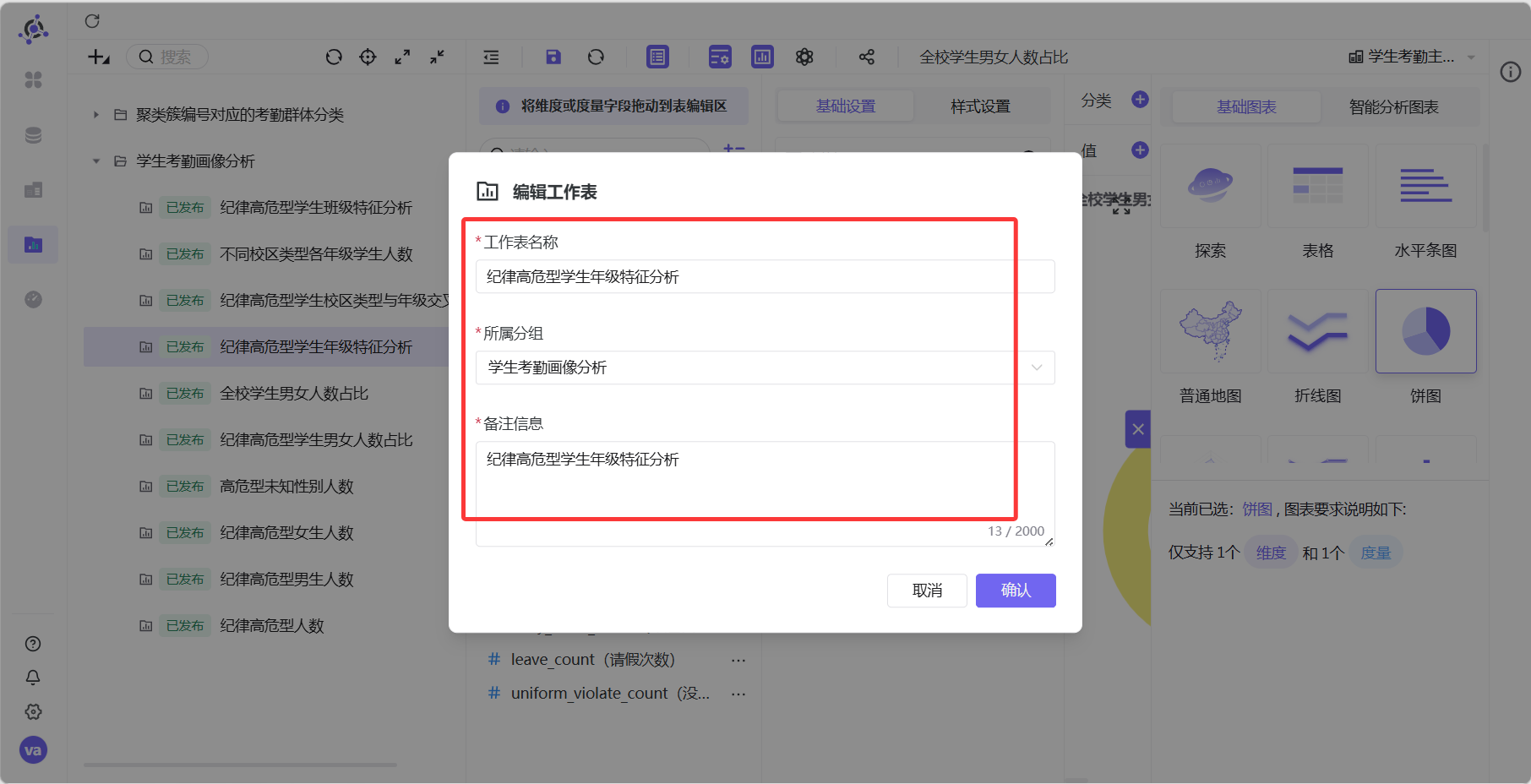The image size is (1531, 784).
Task: Open worksheet 高危型未知性别人数
Action: click(286, 487)
